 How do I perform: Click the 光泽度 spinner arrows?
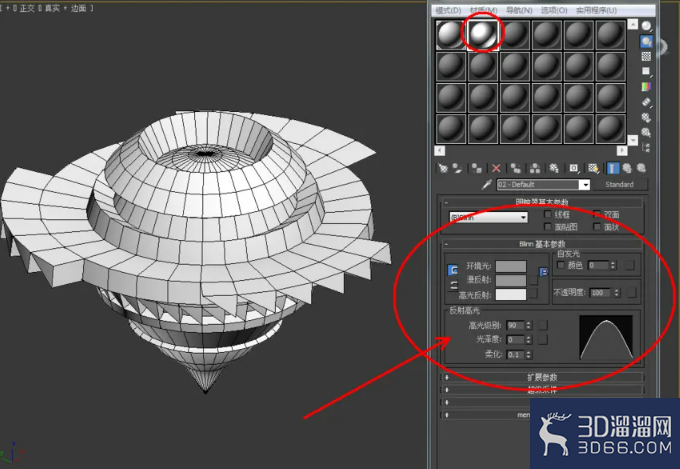[x=529, y=340]
